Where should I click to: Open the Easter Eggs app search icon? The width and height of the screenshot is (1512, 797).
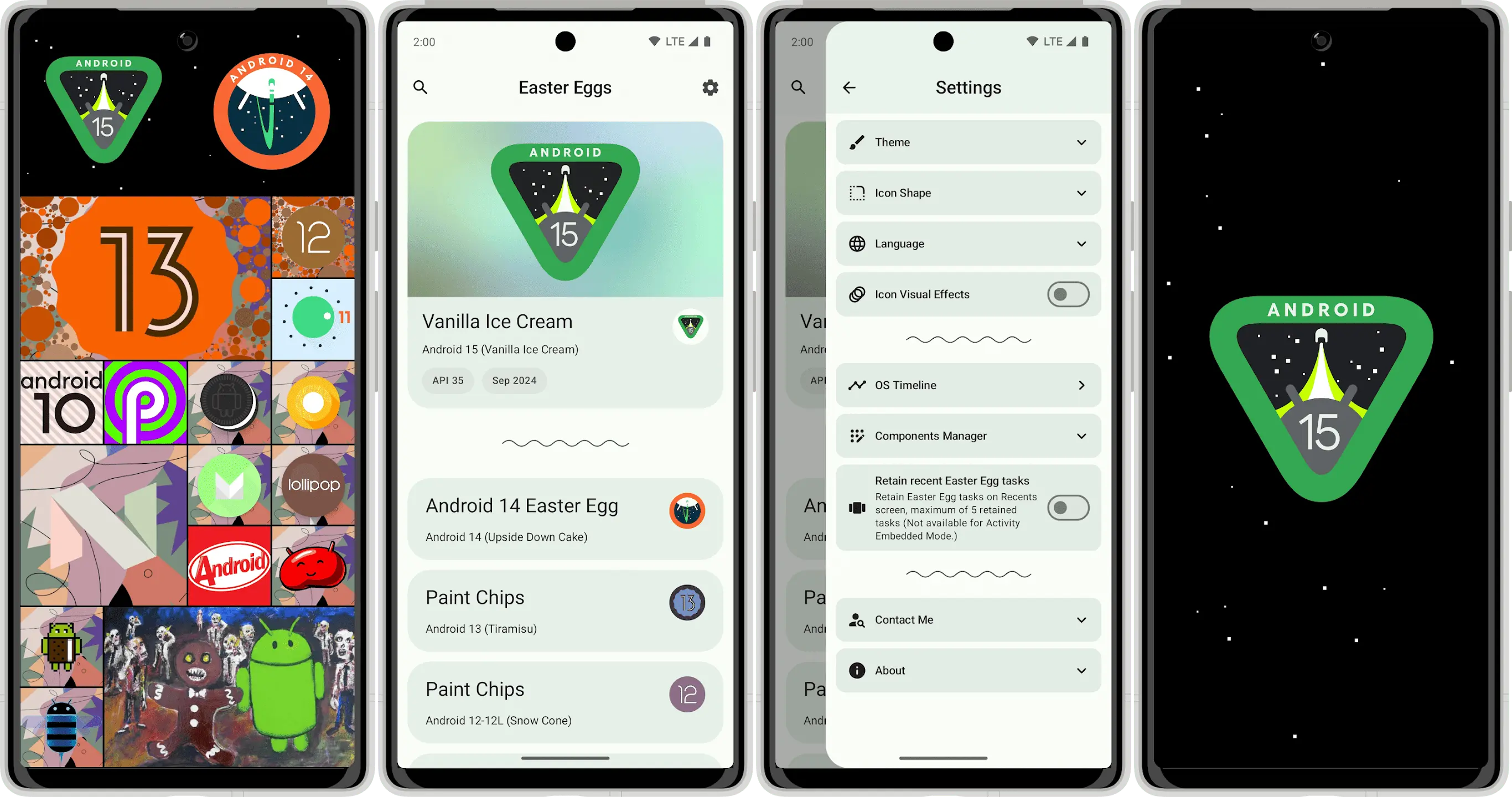point(420,87)
